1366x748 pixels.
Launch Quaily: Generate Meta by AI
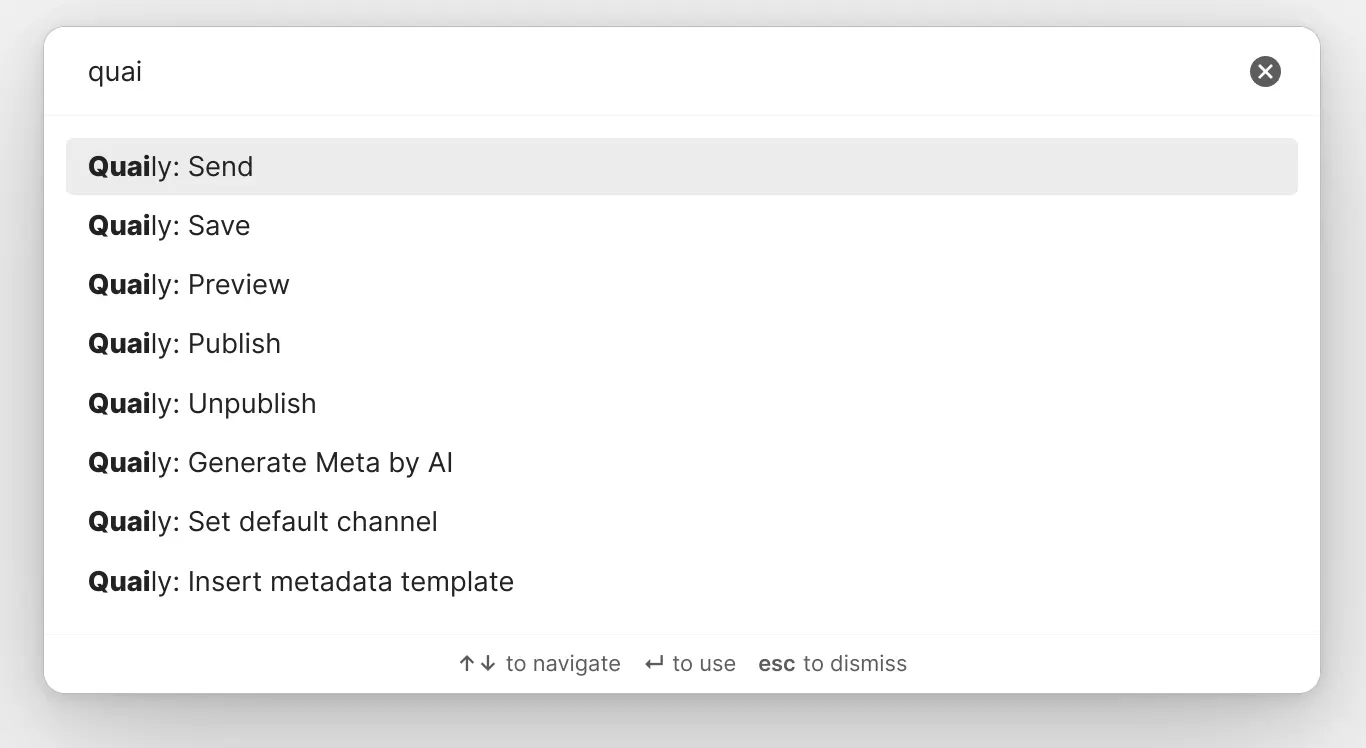(x=682, y=463)
